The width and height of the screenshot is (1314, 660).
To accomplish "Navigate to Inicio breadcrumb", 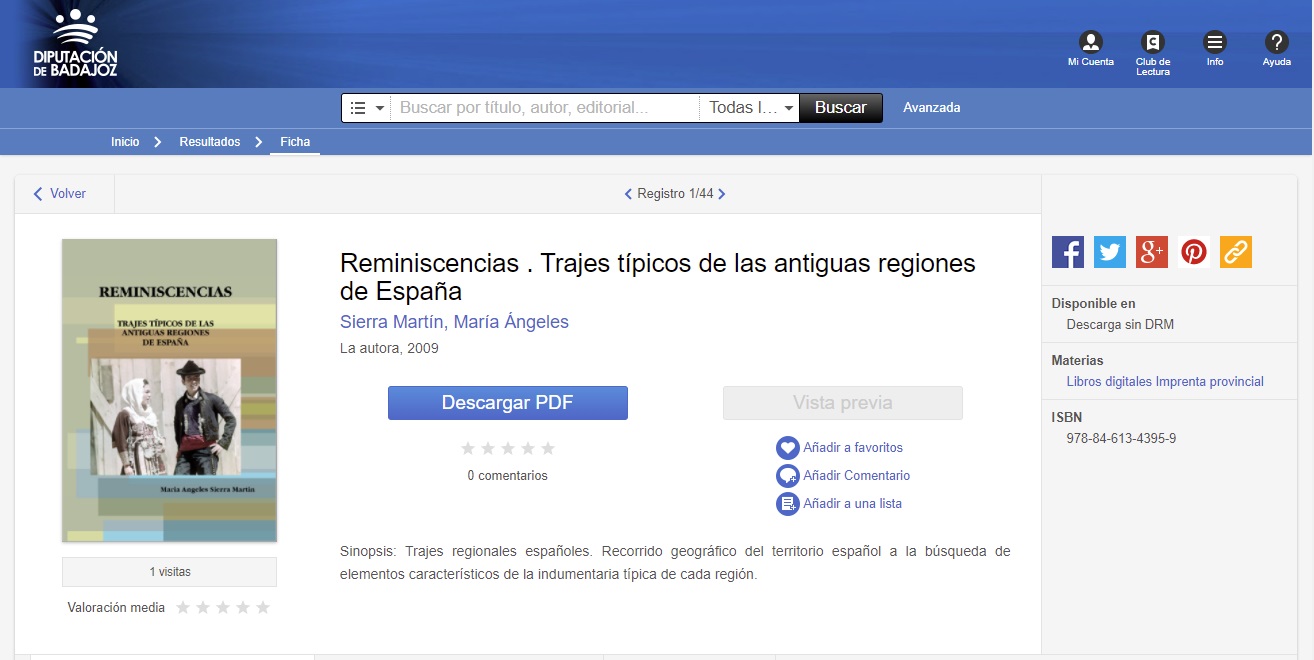I will 125,142.
